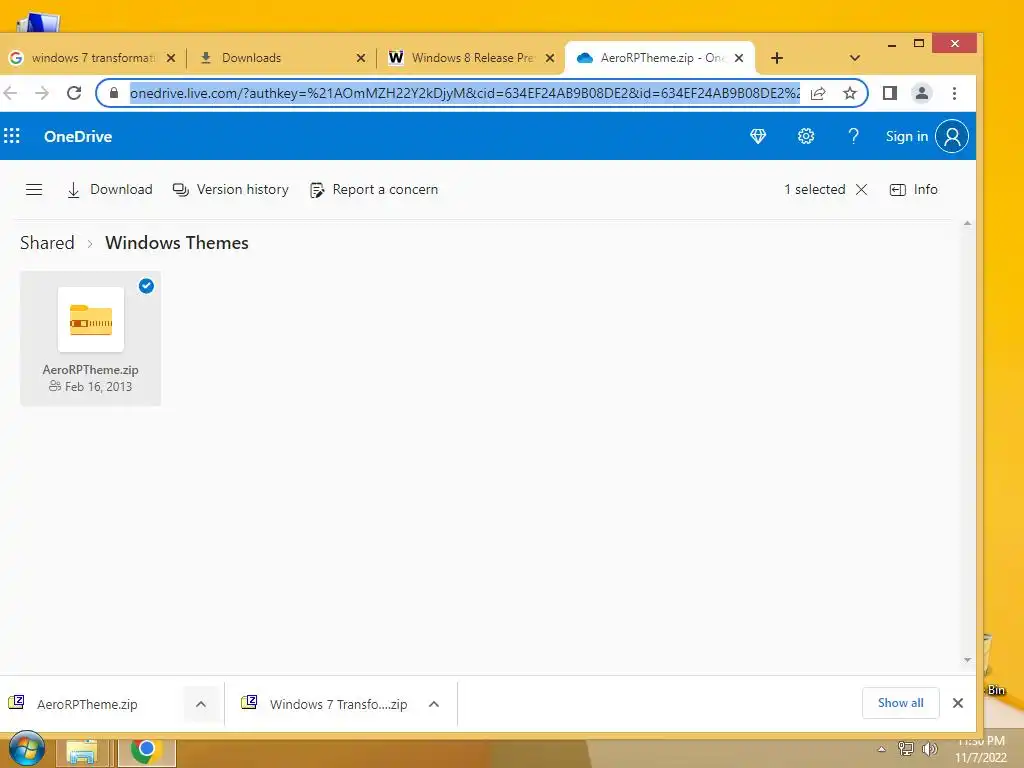Screen dimensions: 1024x768
Task: Toggle the OneDrive hamburger navigation menu
Action: [34, 189]
